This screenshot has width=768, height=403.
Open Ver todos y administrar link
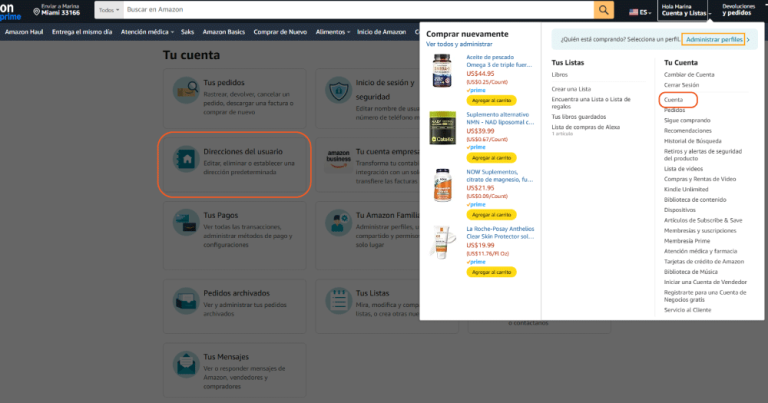(x=459, y=45)
